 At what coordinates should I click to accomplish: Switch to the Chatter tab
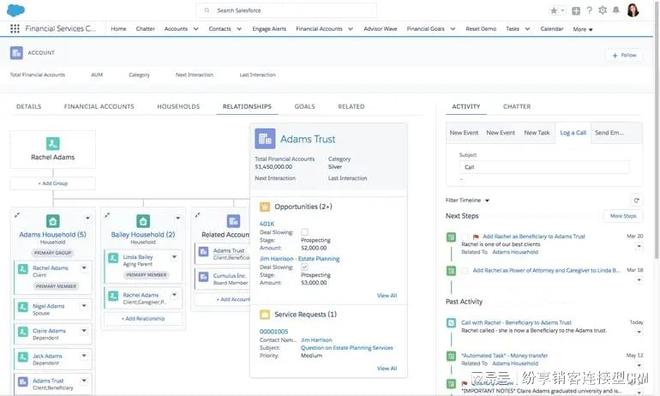516,106
